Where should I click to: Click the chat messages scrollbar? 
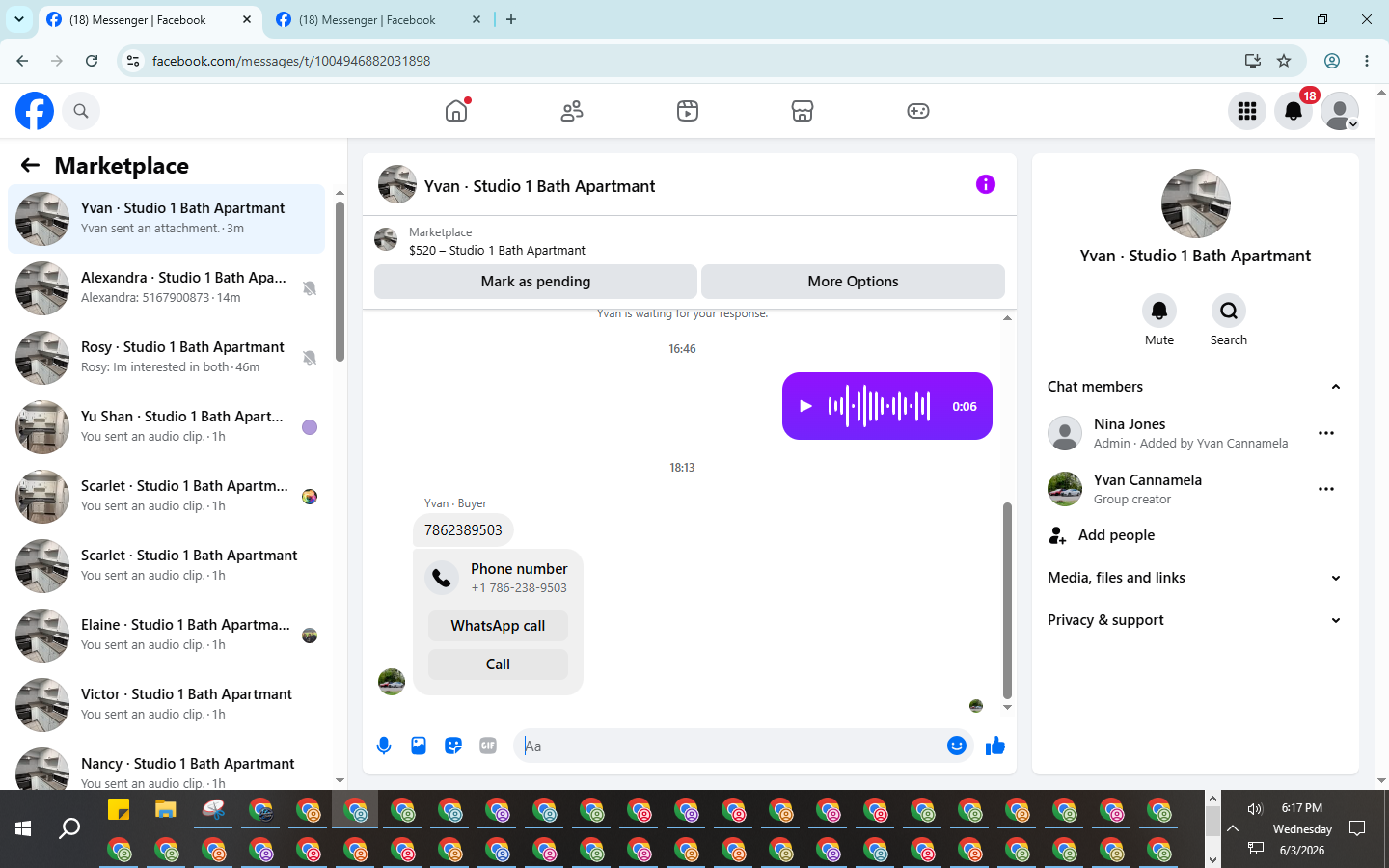coord(1007,600)
